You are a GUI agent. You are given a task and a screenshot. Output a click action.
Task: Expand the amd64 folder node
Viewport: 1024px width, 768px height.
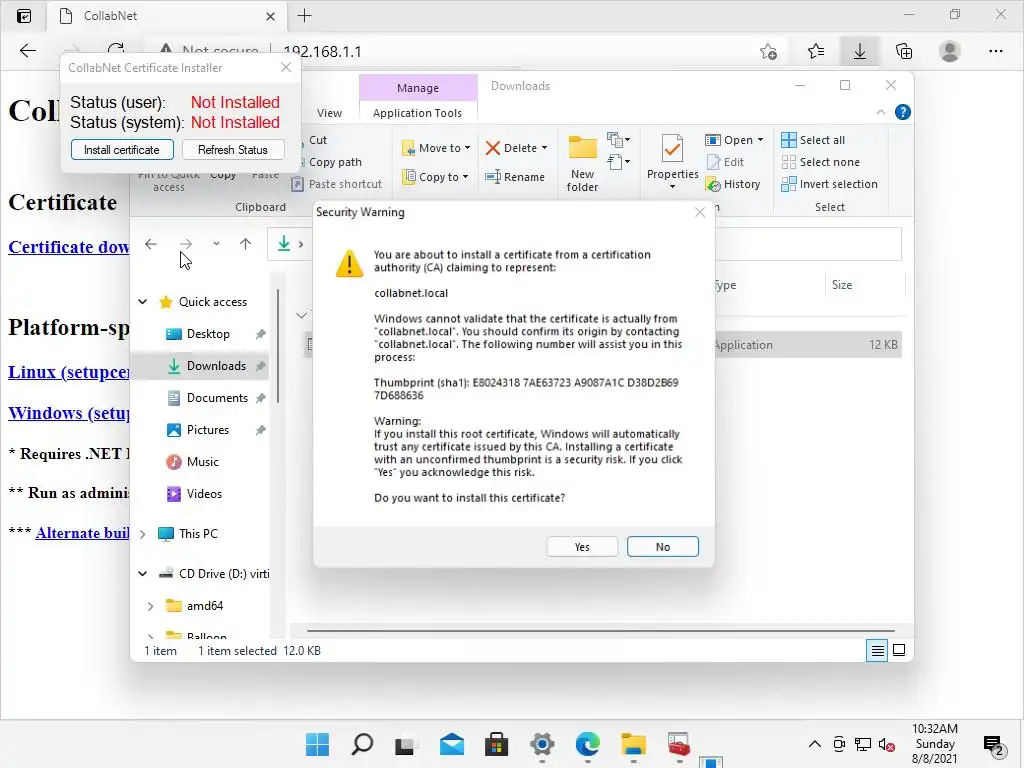pos(150,606)
